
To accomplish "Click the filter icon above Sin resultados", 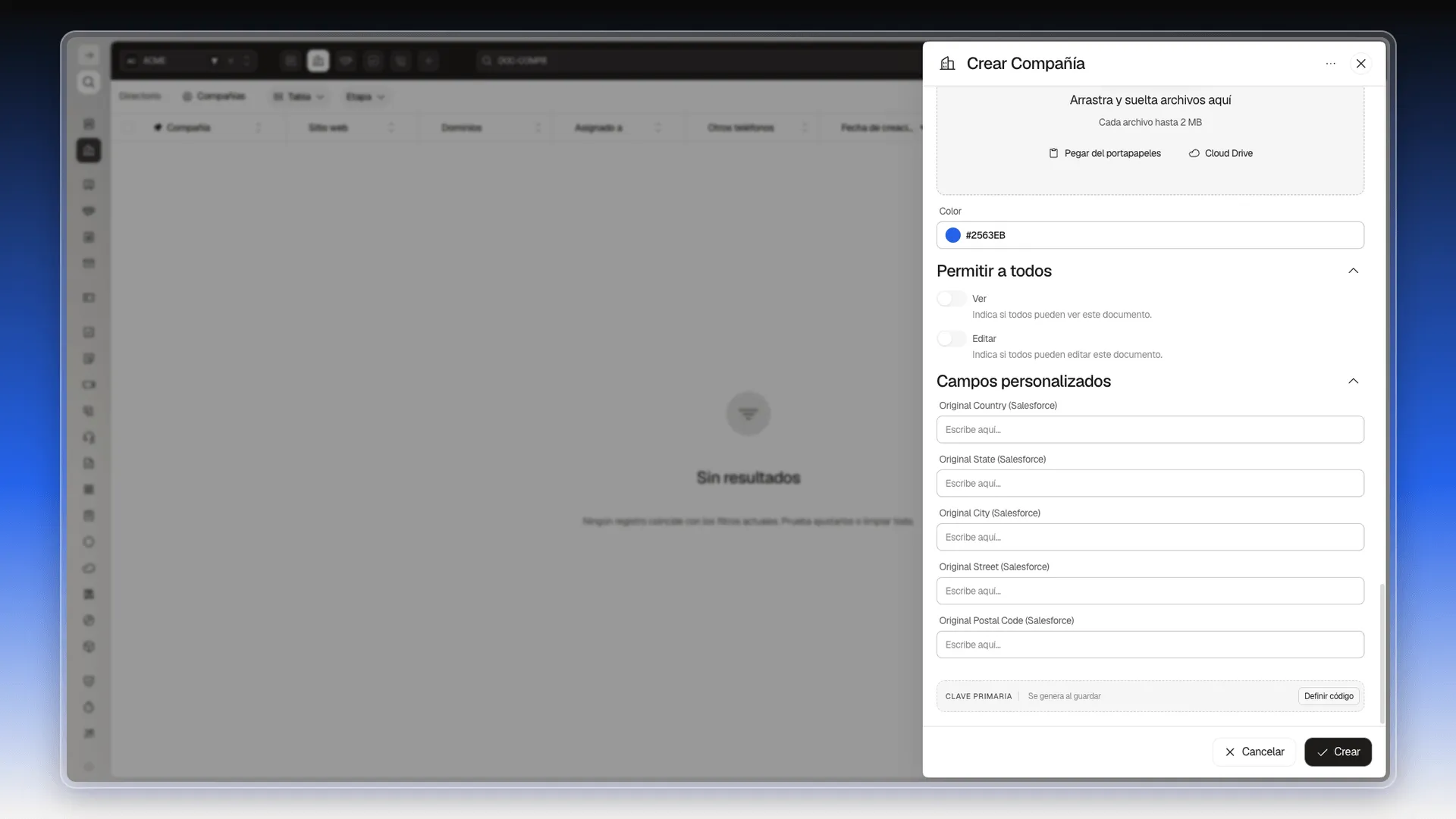I will (748, 413).
